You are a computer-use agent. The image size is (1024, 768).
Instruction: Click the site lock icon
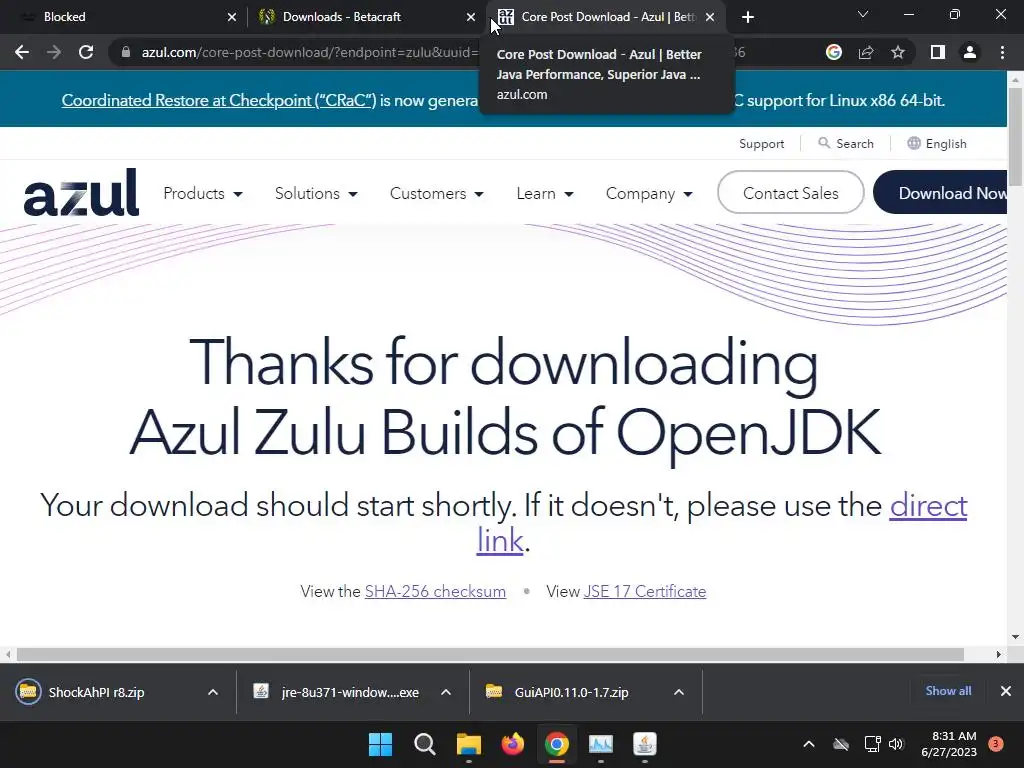coord(126,52)
